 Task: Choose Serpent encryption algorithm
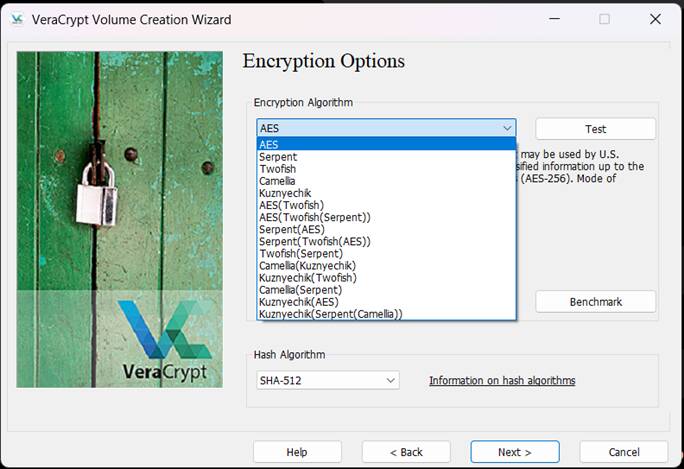coord(386,157)
